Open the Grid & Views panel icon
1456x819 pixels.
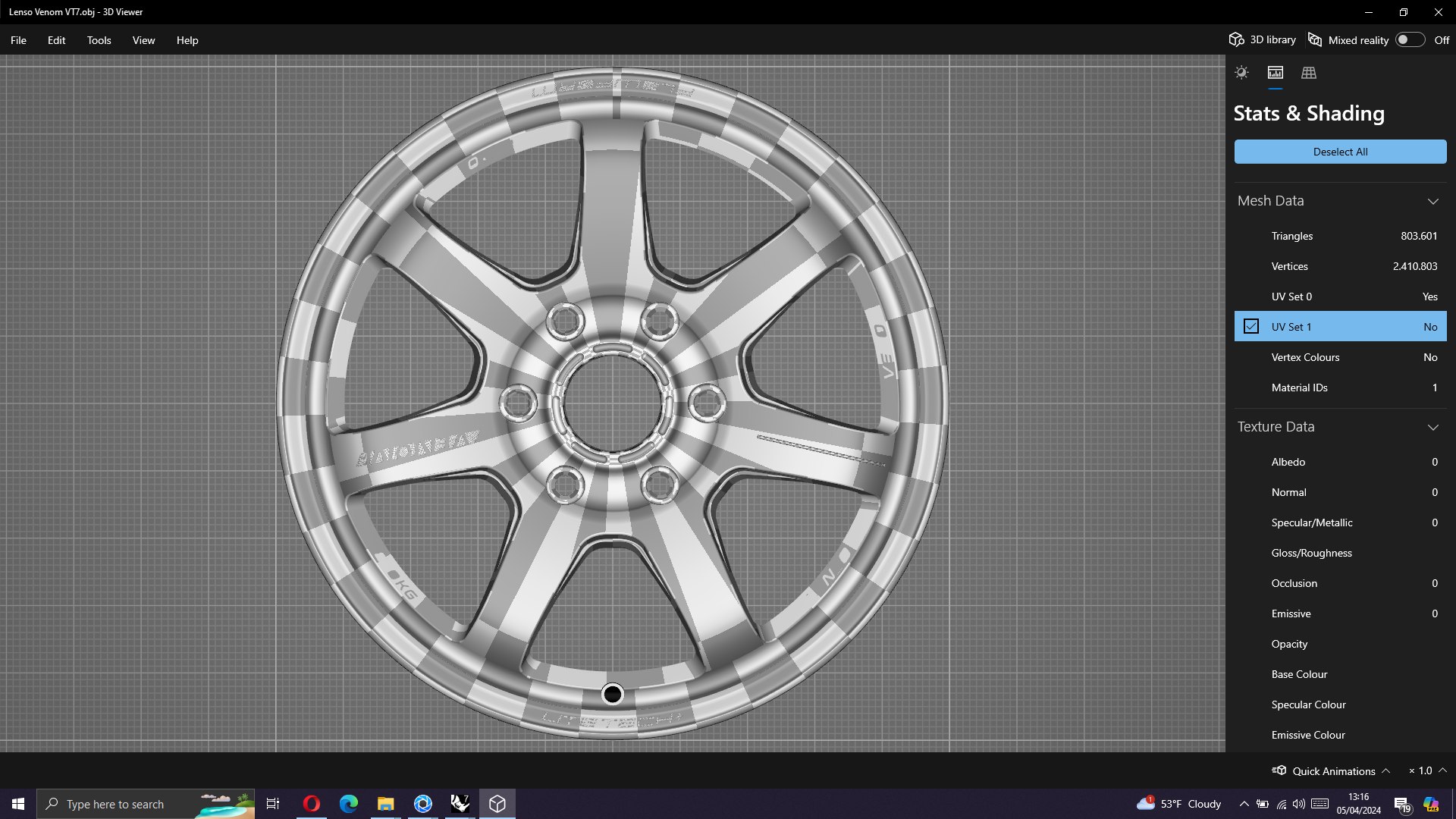1309,73
